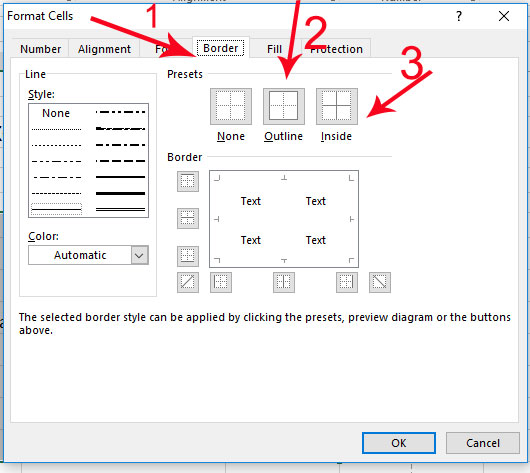Select the Border tab
Viewport: 530px width, 473px height.
(221, 48)
